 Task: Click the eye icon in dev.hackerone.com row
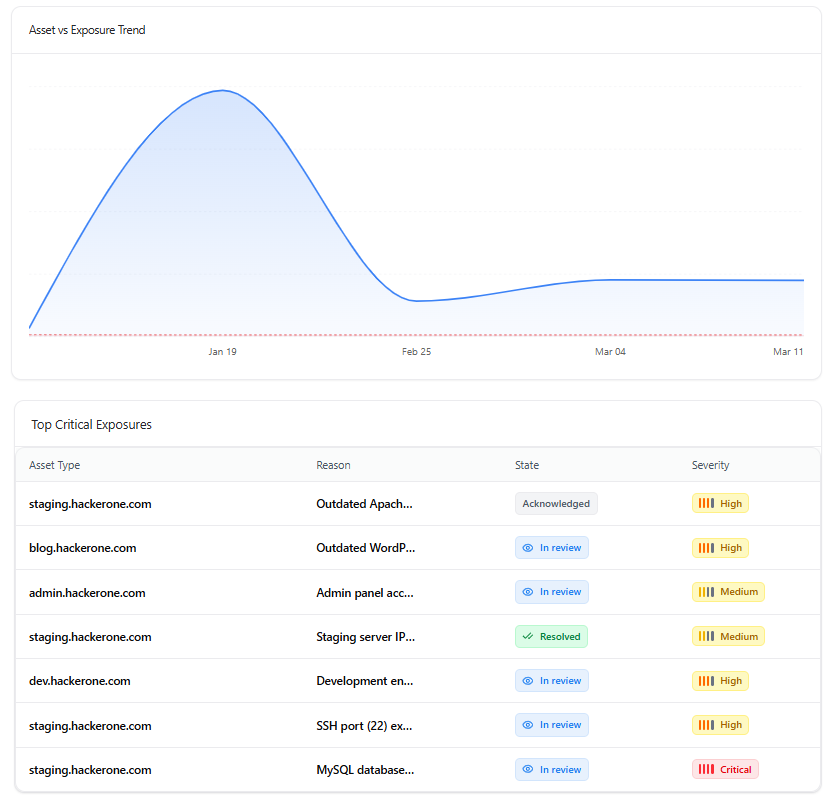(x=527, y=680)
